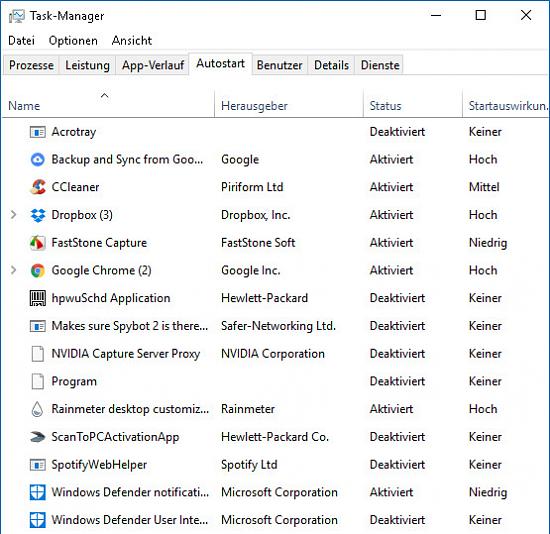Select the CCleaner app icon
The height and width of the screenshot is (534, 550).
click(x=38, y=187)
